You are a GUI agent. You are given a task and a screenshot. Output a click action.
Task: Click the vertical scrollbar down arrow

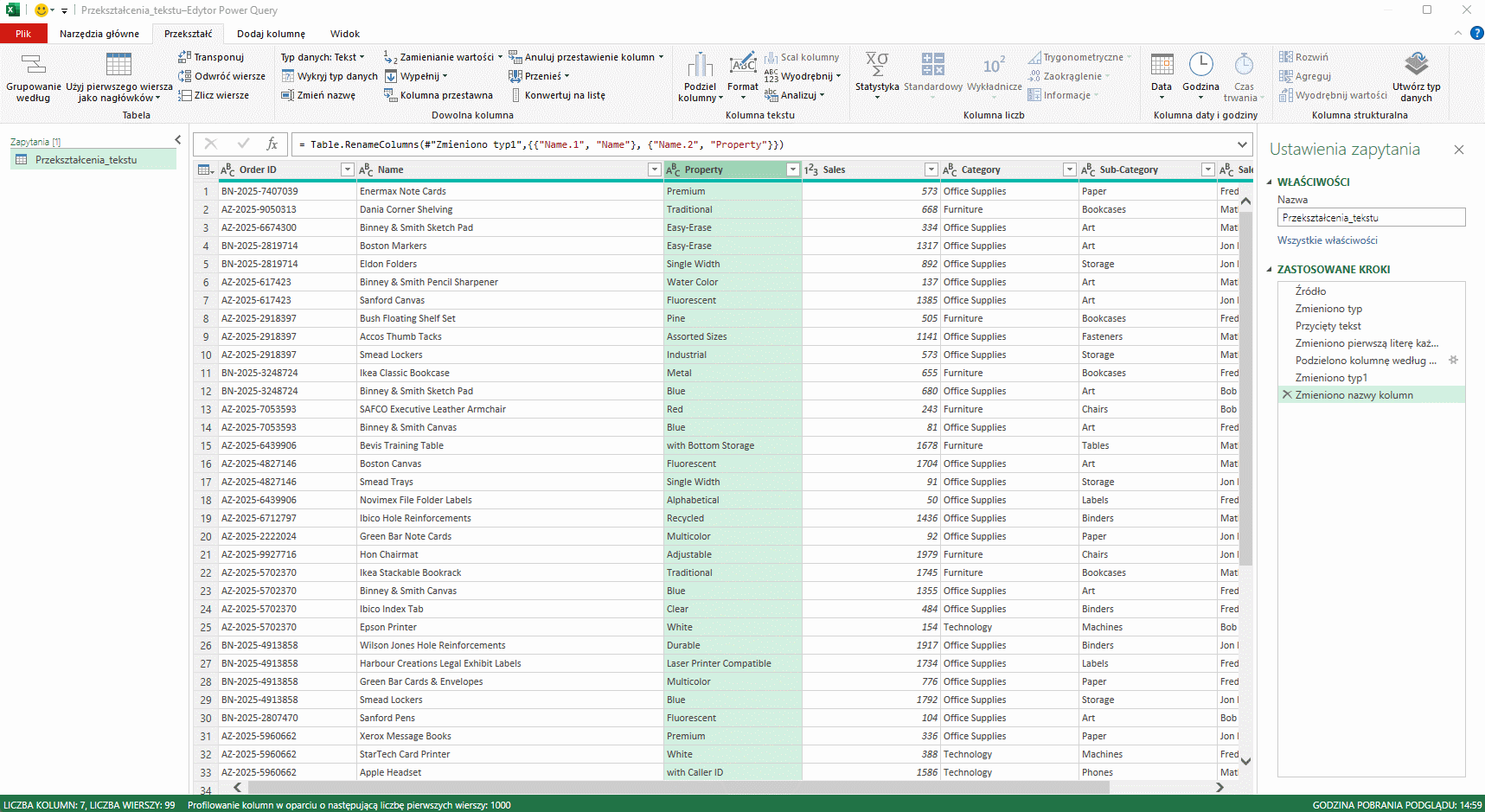(x=1245, y=761)
